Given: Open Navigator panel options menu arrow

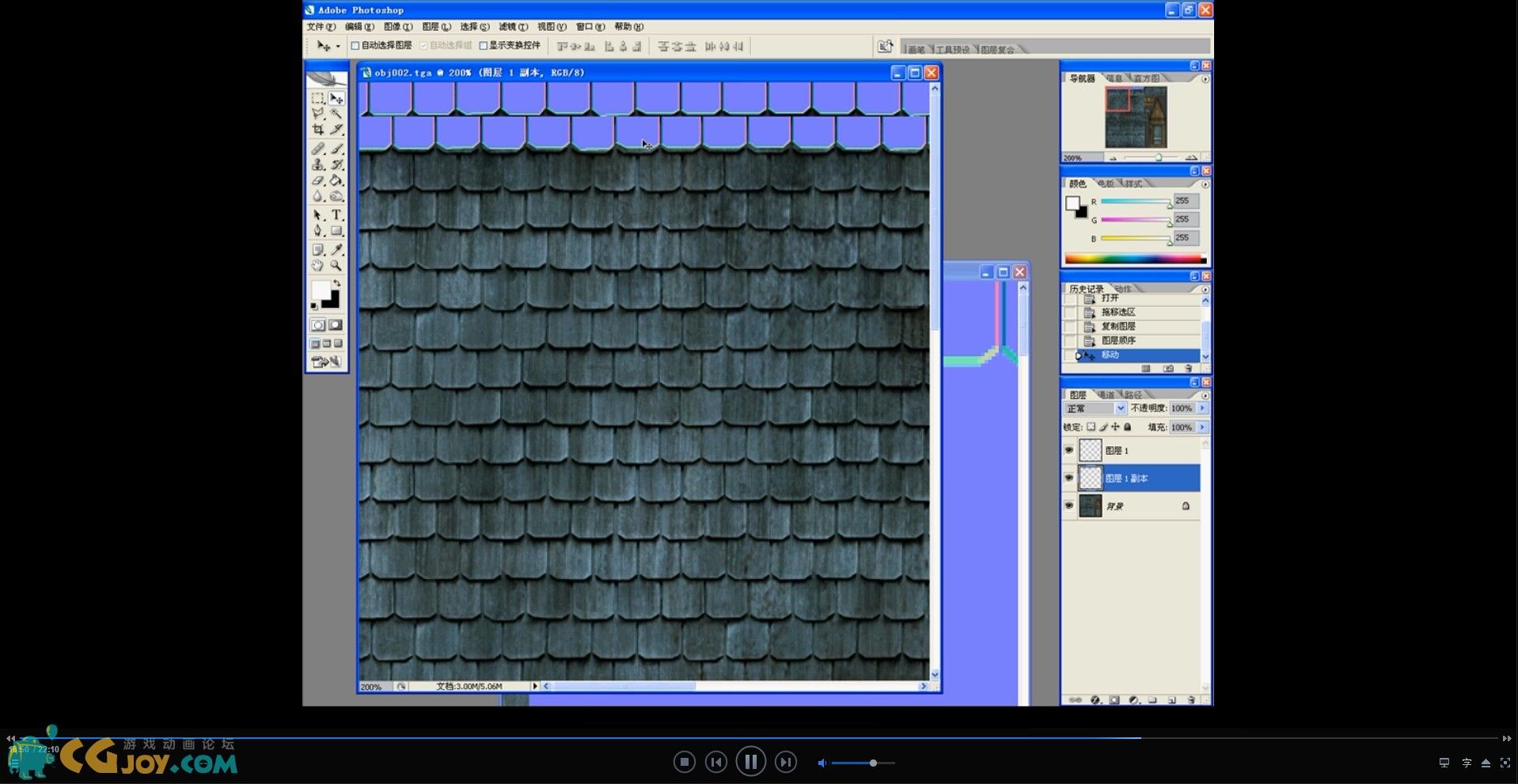Looking at the screenshot, I should (x=1205, y=79).
